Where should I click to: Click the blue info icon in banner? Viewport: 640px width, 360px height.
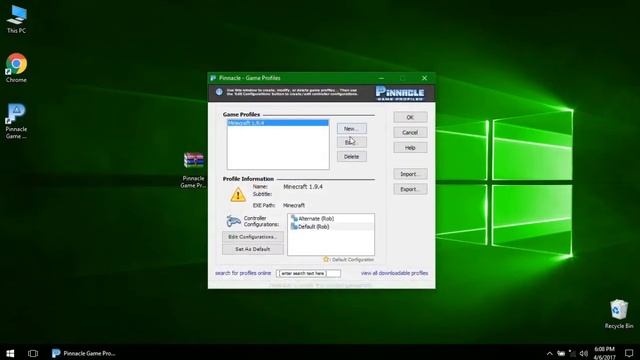click(219, 92)
